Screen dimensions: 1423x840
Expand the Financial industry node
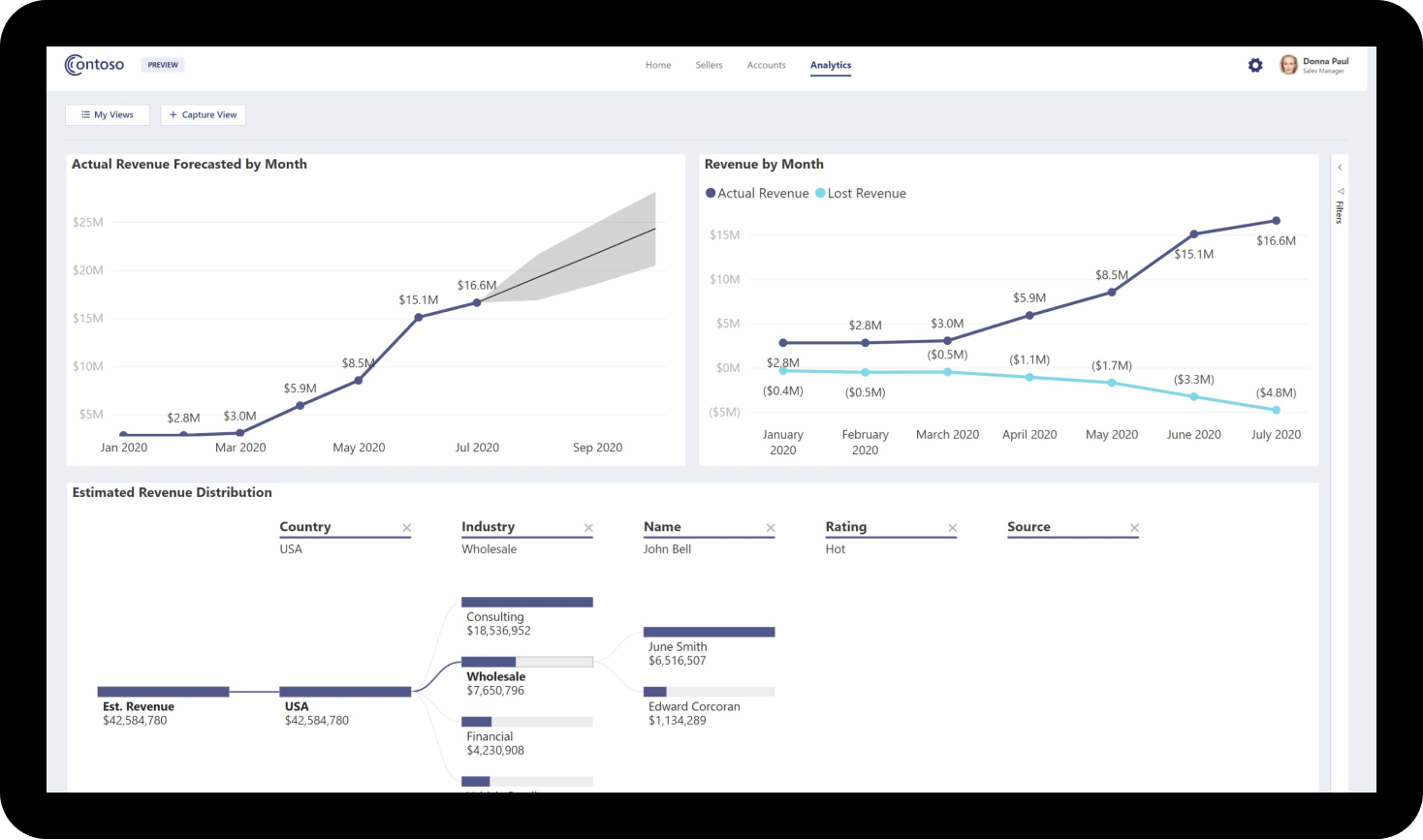pos(526,722)
